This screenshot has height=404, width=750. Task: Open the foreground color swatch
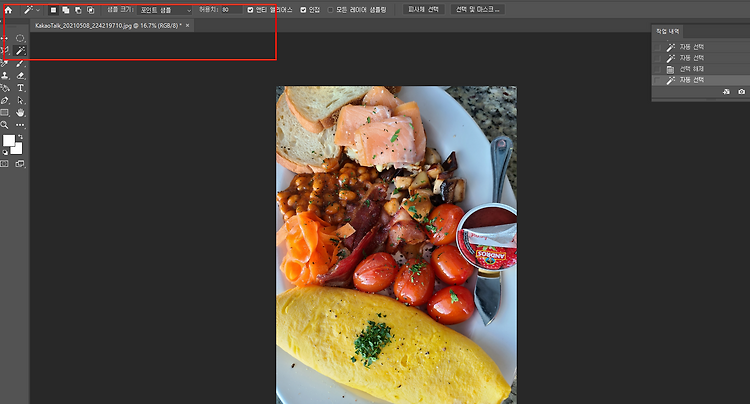8,140
